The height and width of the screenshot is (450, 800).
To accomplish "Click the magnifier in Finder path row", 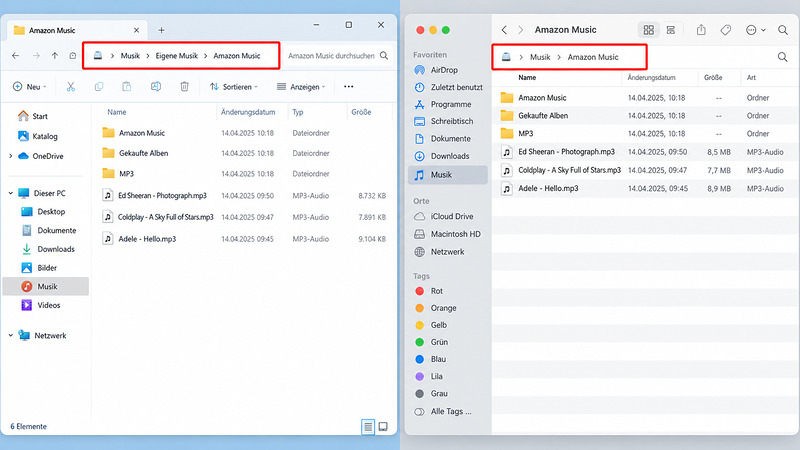I will point(782,57).
